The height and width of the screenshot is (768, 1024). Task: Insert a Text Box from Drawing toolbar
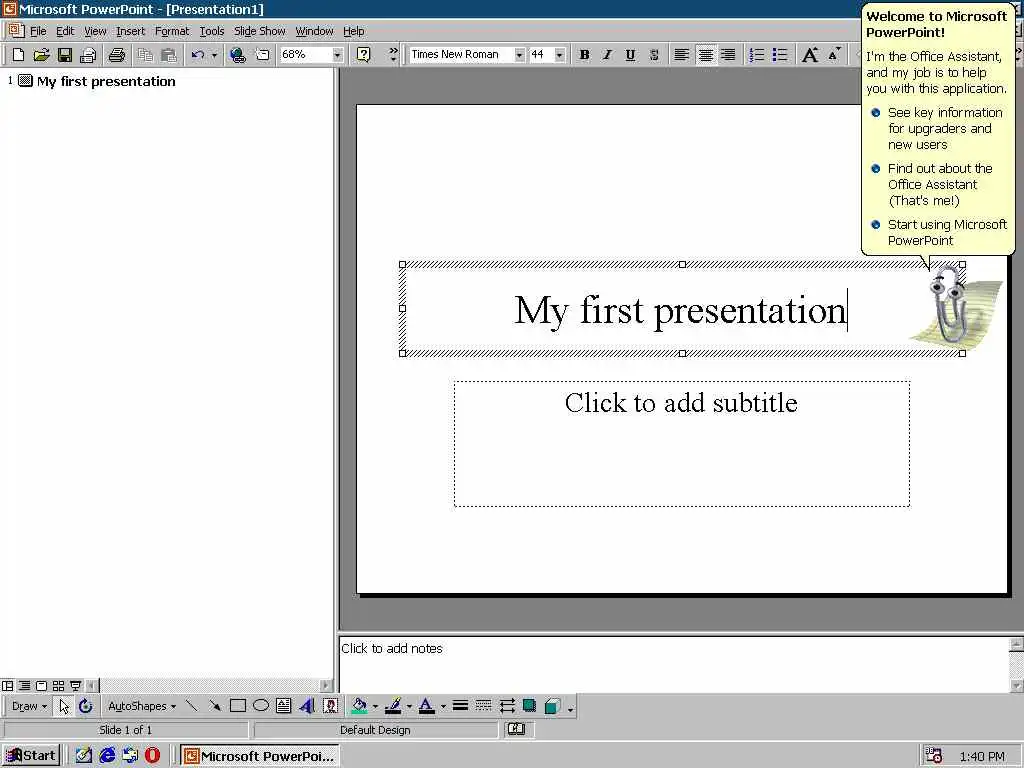point(283,706)
